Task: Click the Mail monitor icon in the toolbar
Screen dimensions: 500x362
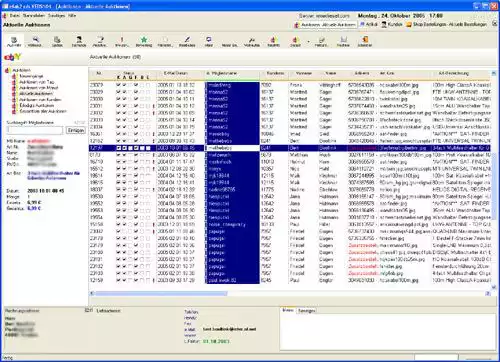Action: tap(209, 39)
